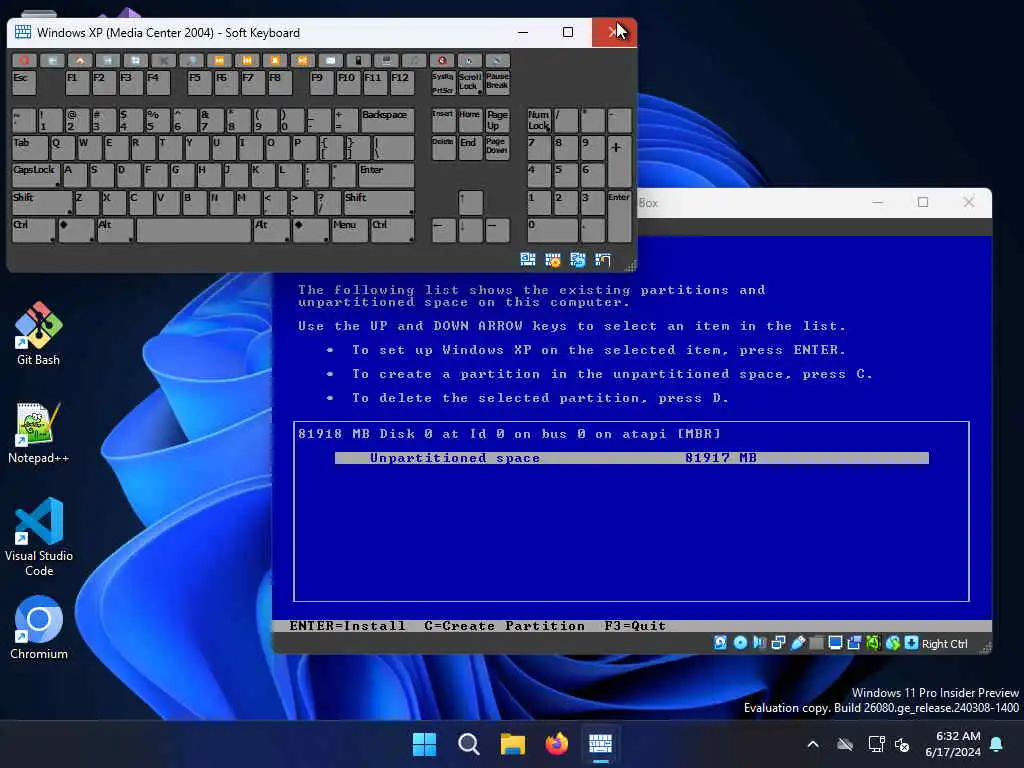This screenshot has width=1024, height=768.
Task: Click the shared folders icon in VirtualBox status bar
Action: point(816,643)
